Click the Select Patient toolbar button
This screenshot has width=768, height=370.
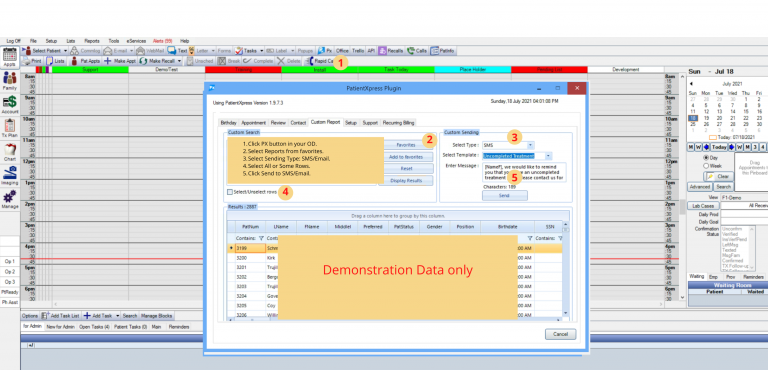click(43, 50)
